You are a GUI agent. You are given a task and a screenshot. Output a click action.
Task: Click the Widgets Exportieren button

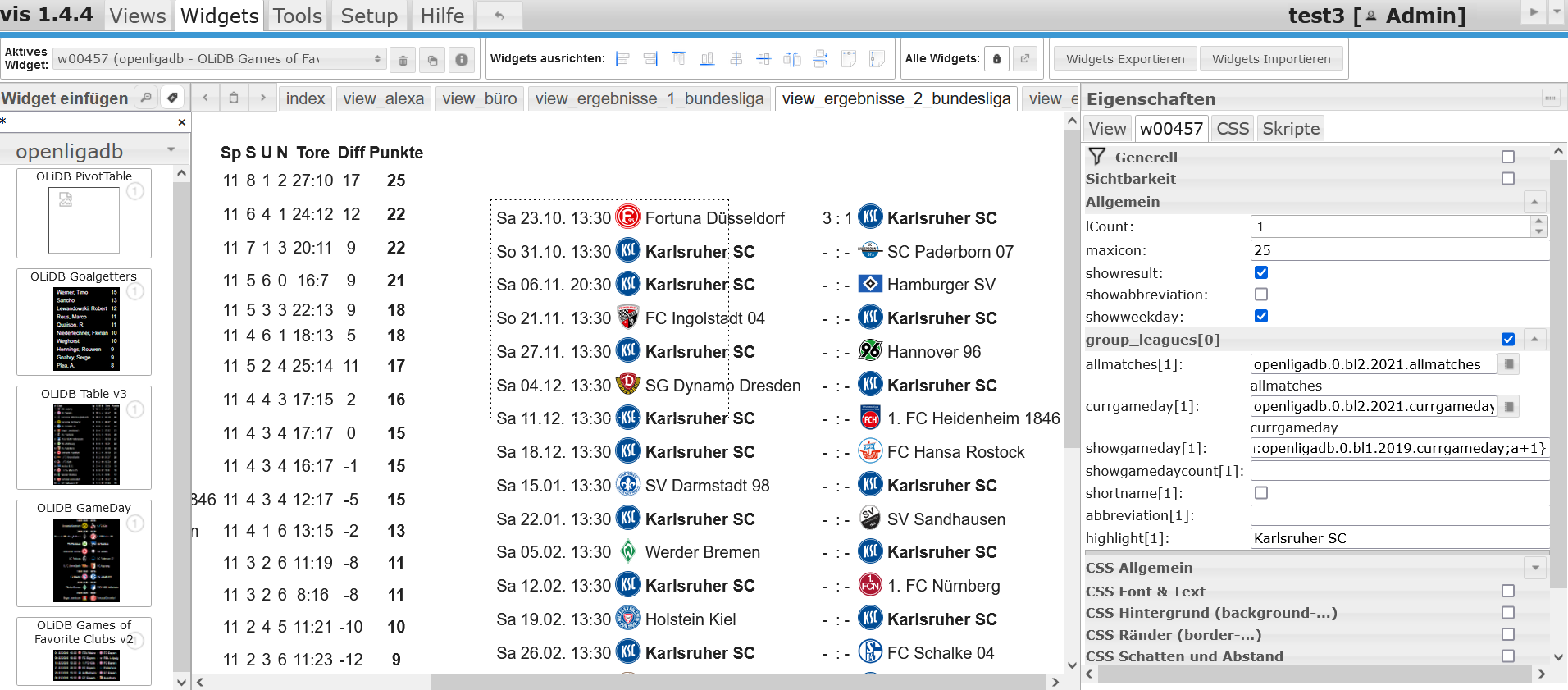[x=1124, y=59]
